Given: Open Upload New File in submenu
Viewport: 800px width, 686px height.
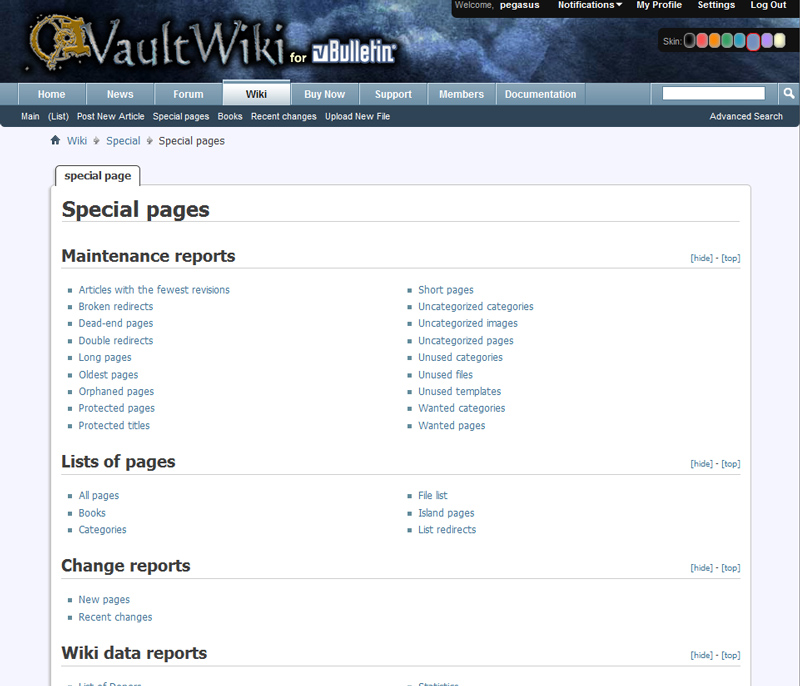Looking at the screenshot, I should (357, 117).
